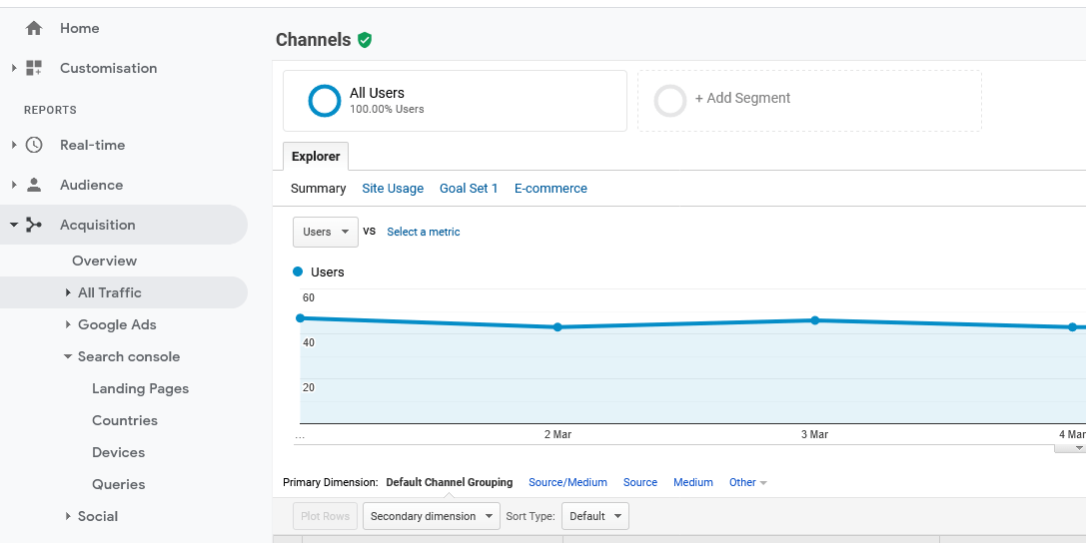
Task: Select Source/Medium as primary dimension
Action: (567, 483)
